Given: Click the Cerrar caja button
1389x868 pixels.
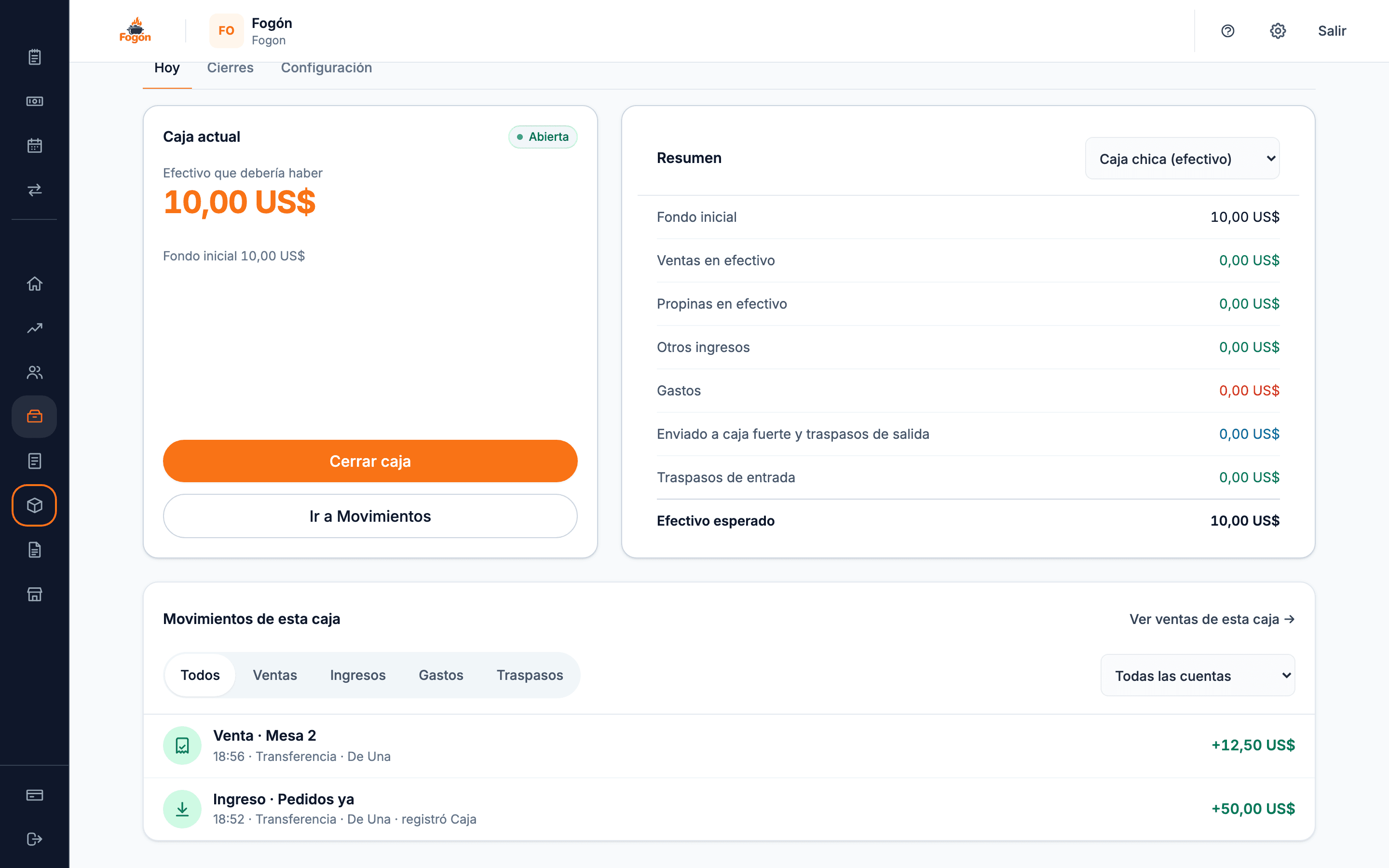Looking at the screenshot, I should coord(370,461).
